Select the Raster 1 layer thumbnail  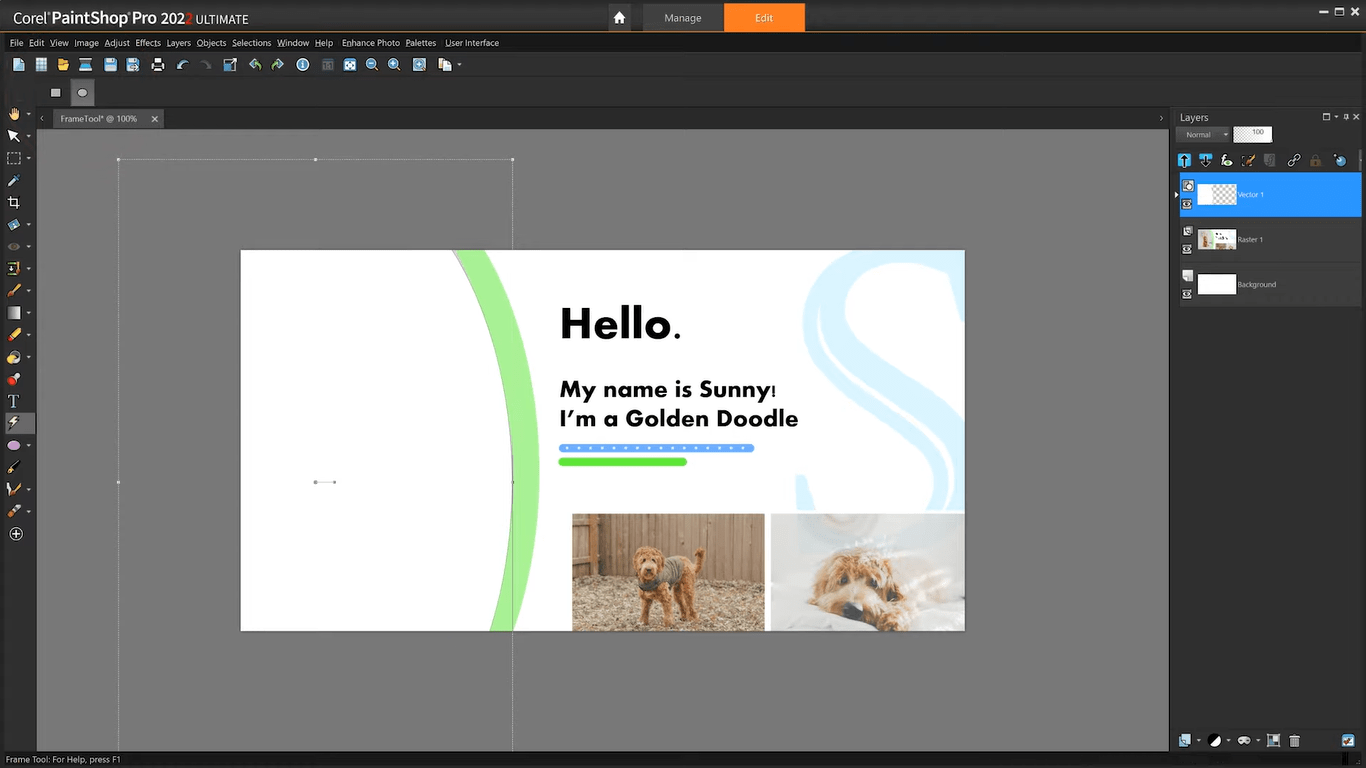tap(1217, 240)
